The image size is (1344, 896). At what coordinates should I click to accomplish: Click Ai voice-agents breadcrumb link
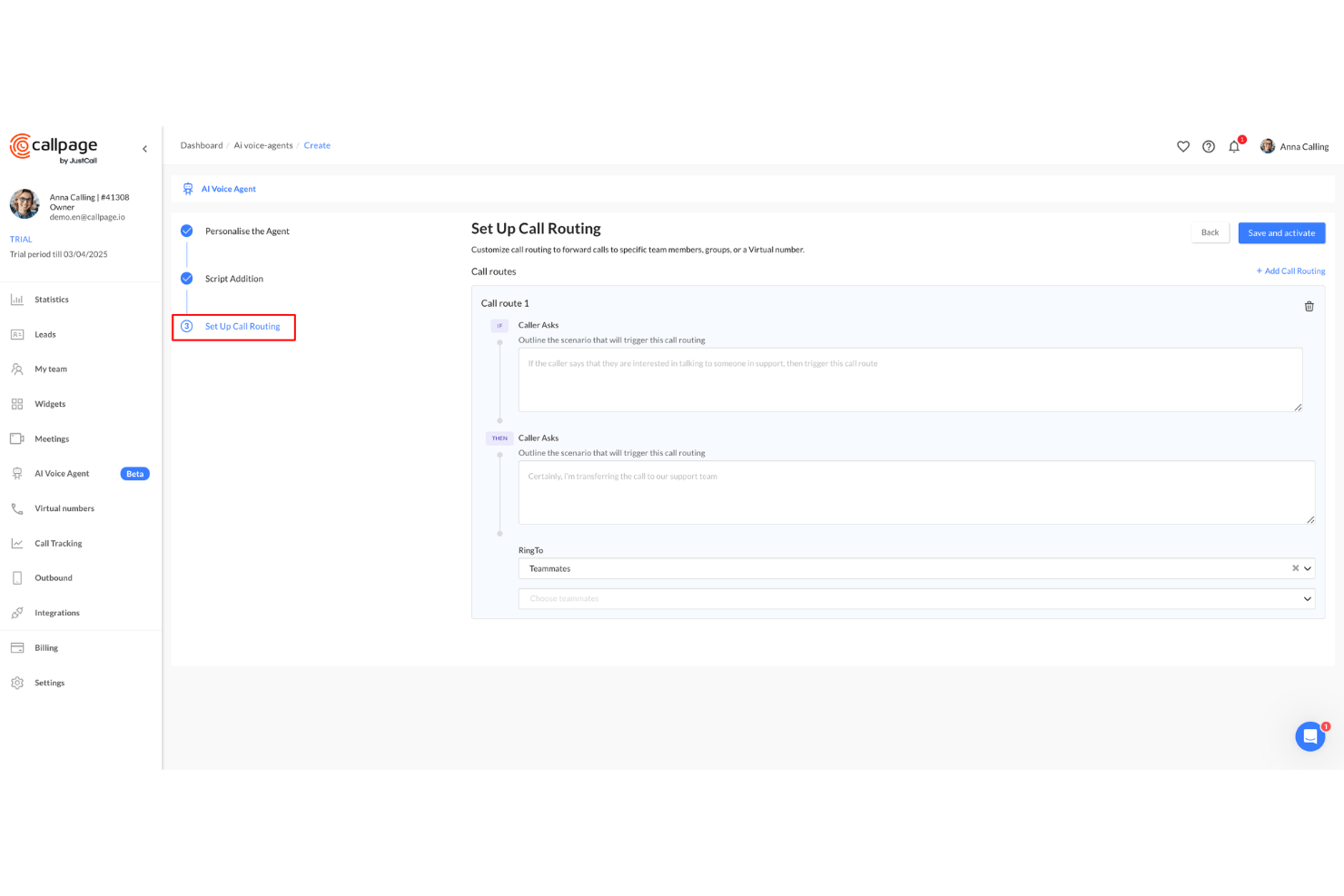pos(263,145)
